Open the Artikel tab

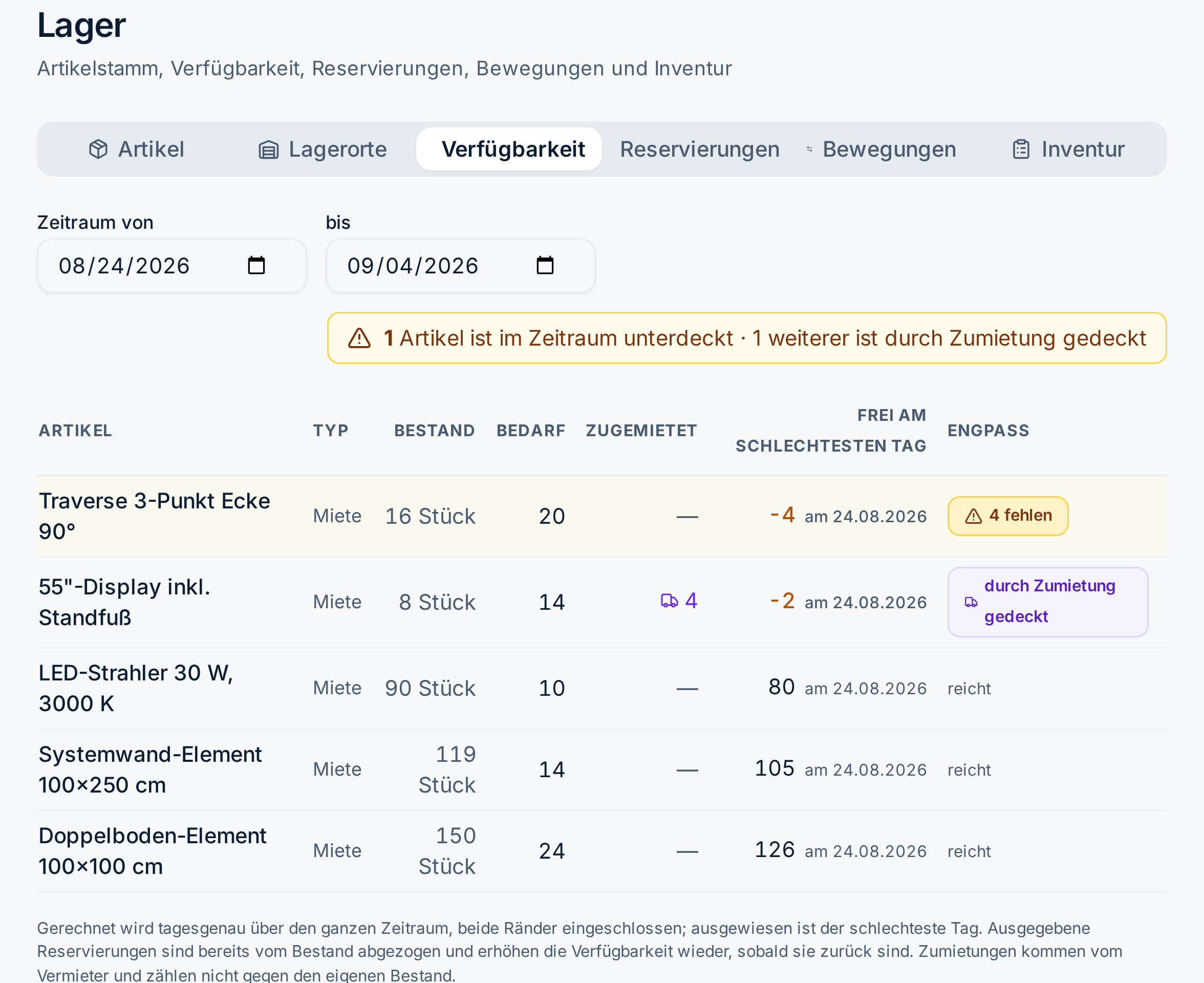coord(136,149)
